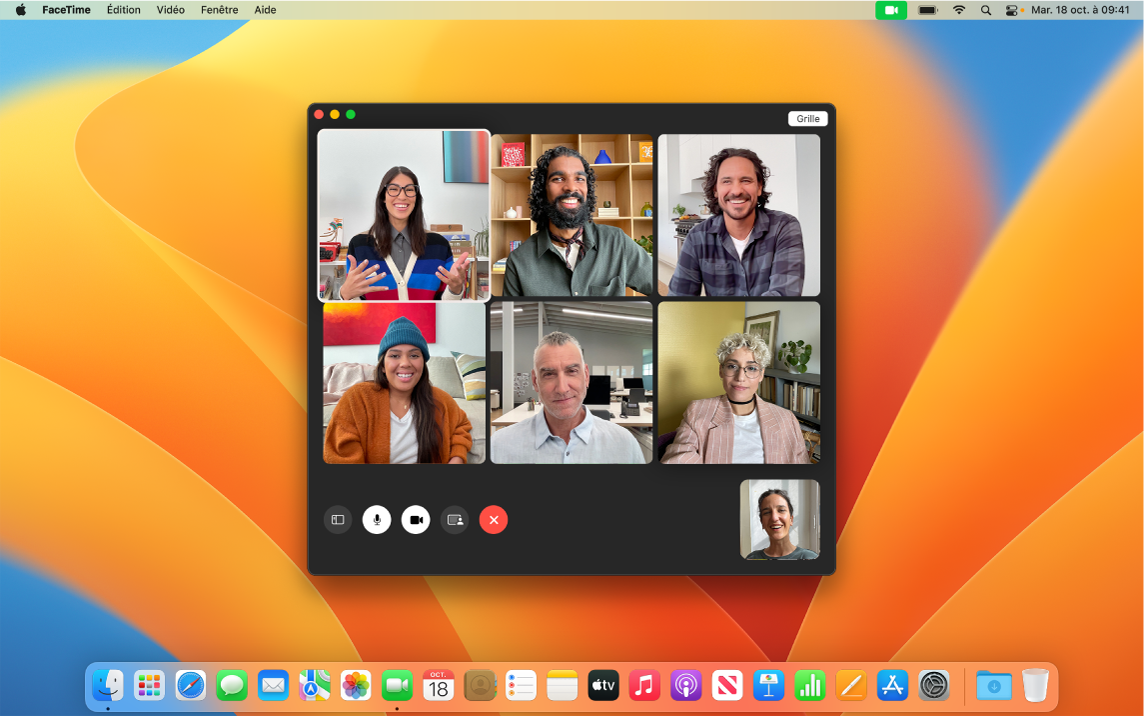Open the Vidéo menu
Image resolution: width=1146 pixels, height=716 pixels.
pos(169,10)
